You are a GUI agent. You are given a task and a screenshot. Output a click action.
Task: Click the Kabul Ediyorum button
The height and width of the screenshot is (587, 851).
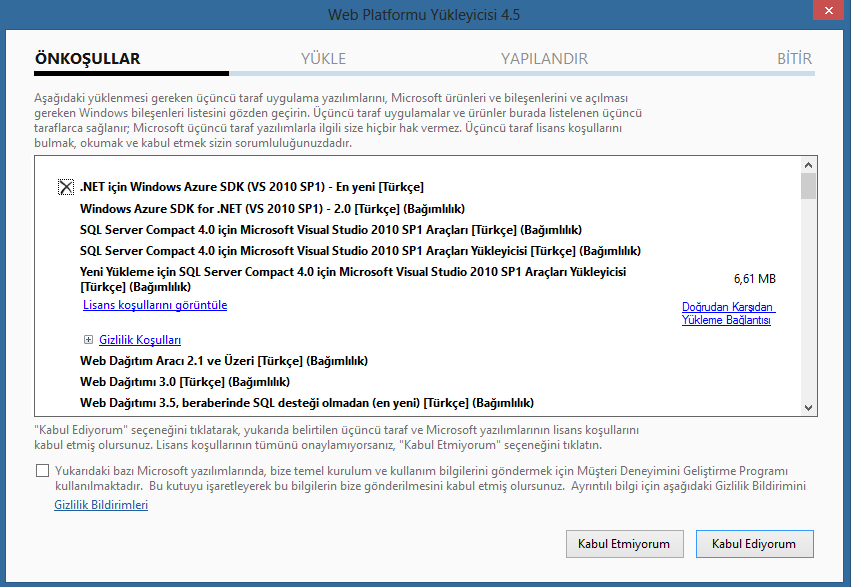(x=754, y=544)
